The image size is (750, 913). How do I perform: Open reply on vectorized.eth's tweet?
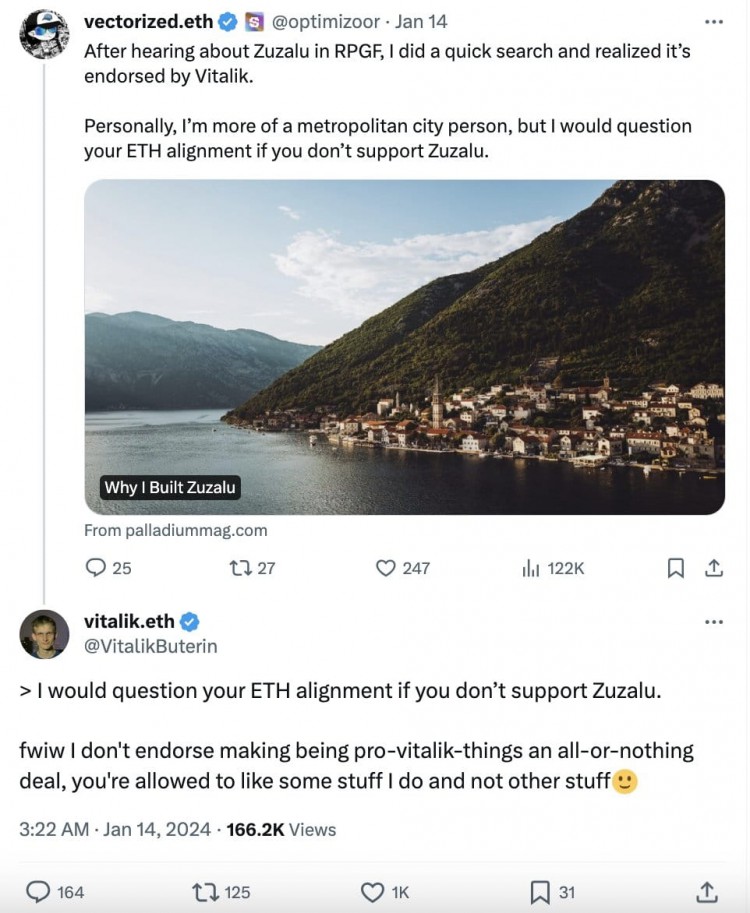tap(108, 568)
